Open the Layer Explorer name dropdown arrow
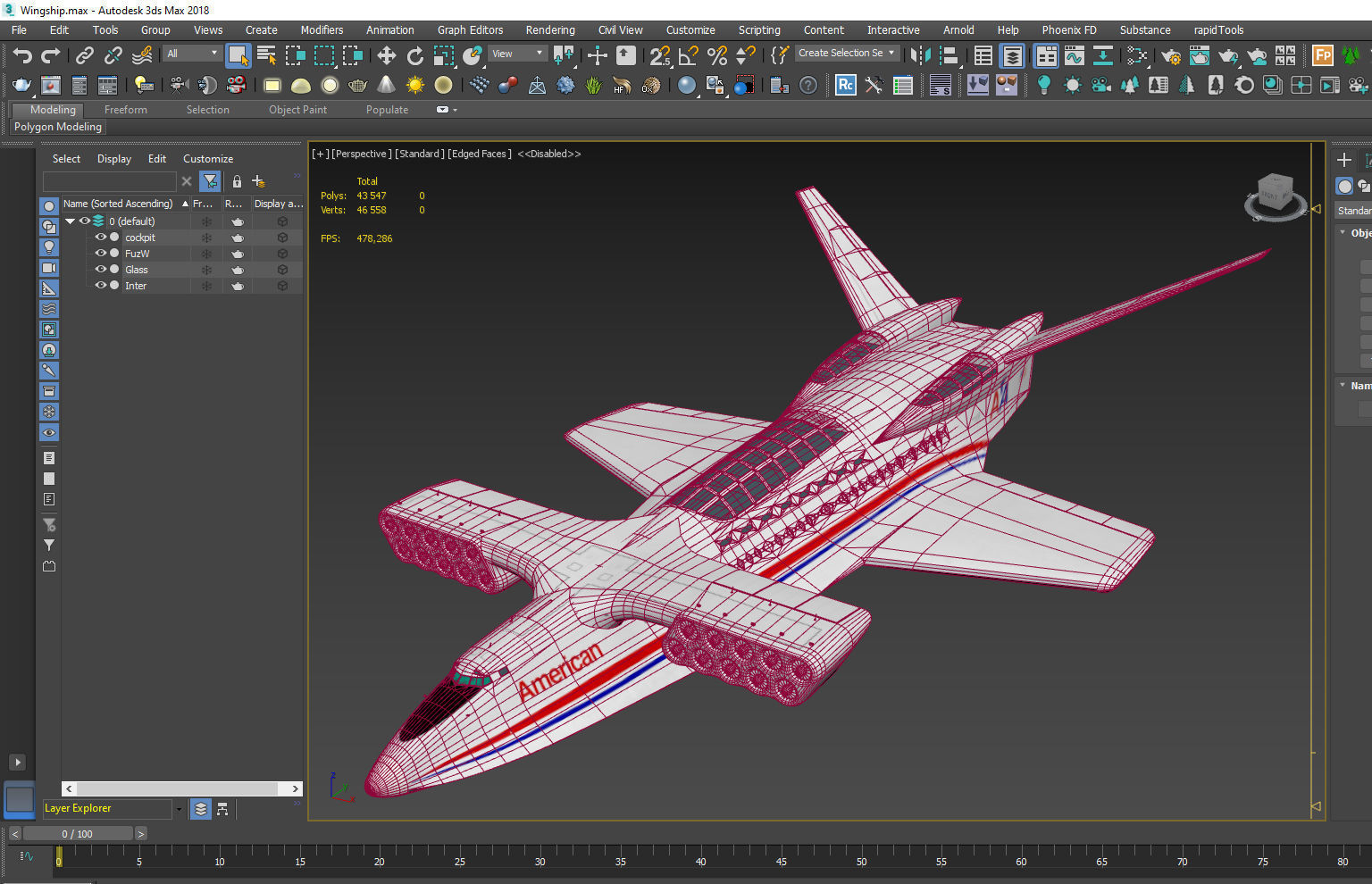1372x884 pixels. (x=179, y=809)
